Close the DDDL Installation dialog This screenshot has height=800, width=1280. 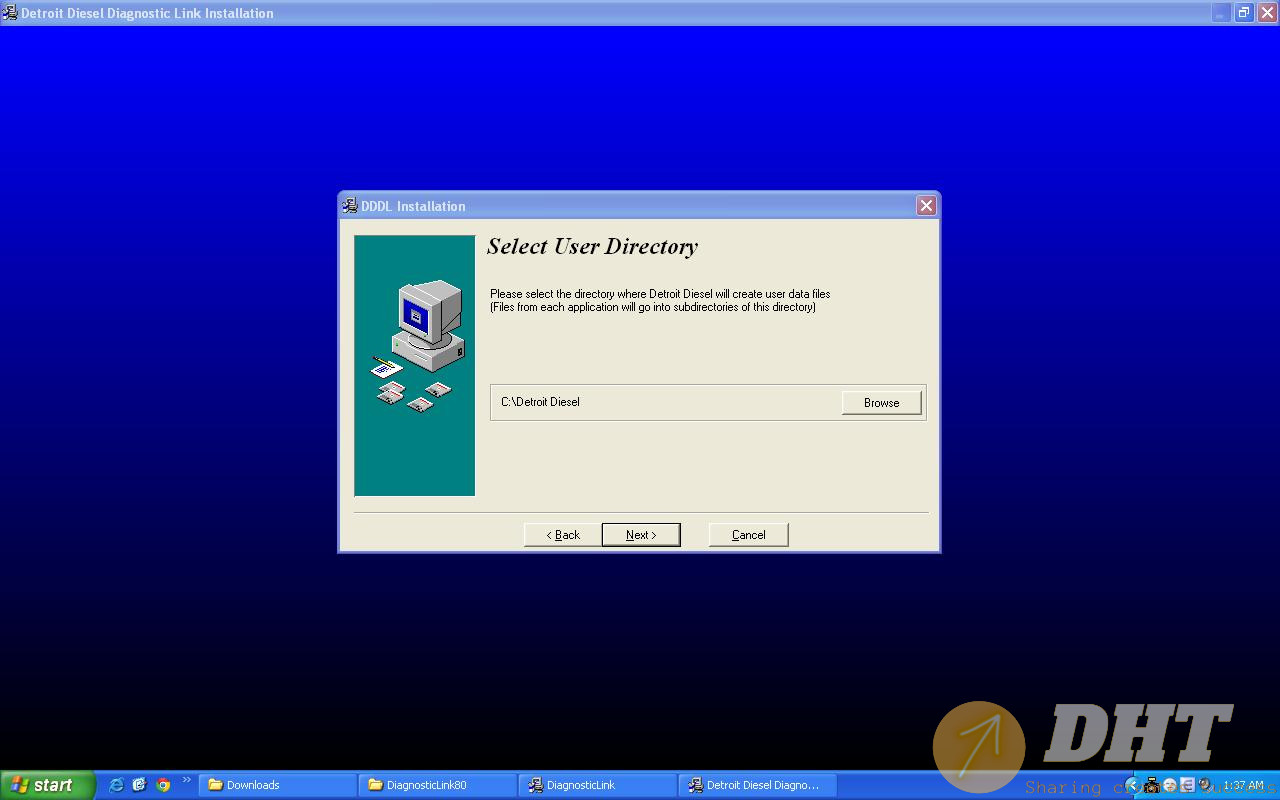pos(926,206)
